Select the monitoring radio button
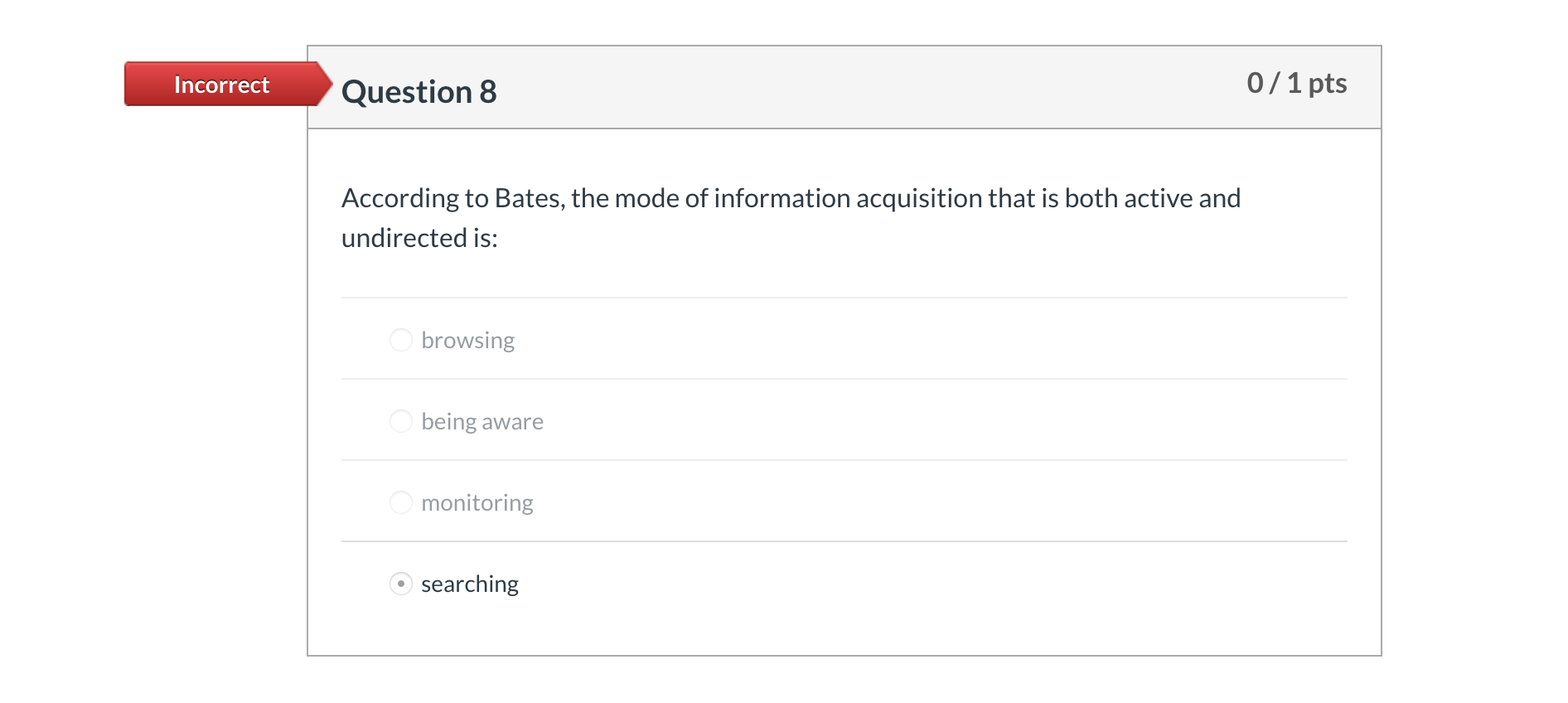This screenshot has height=703, width=1568. pos(401,502)
